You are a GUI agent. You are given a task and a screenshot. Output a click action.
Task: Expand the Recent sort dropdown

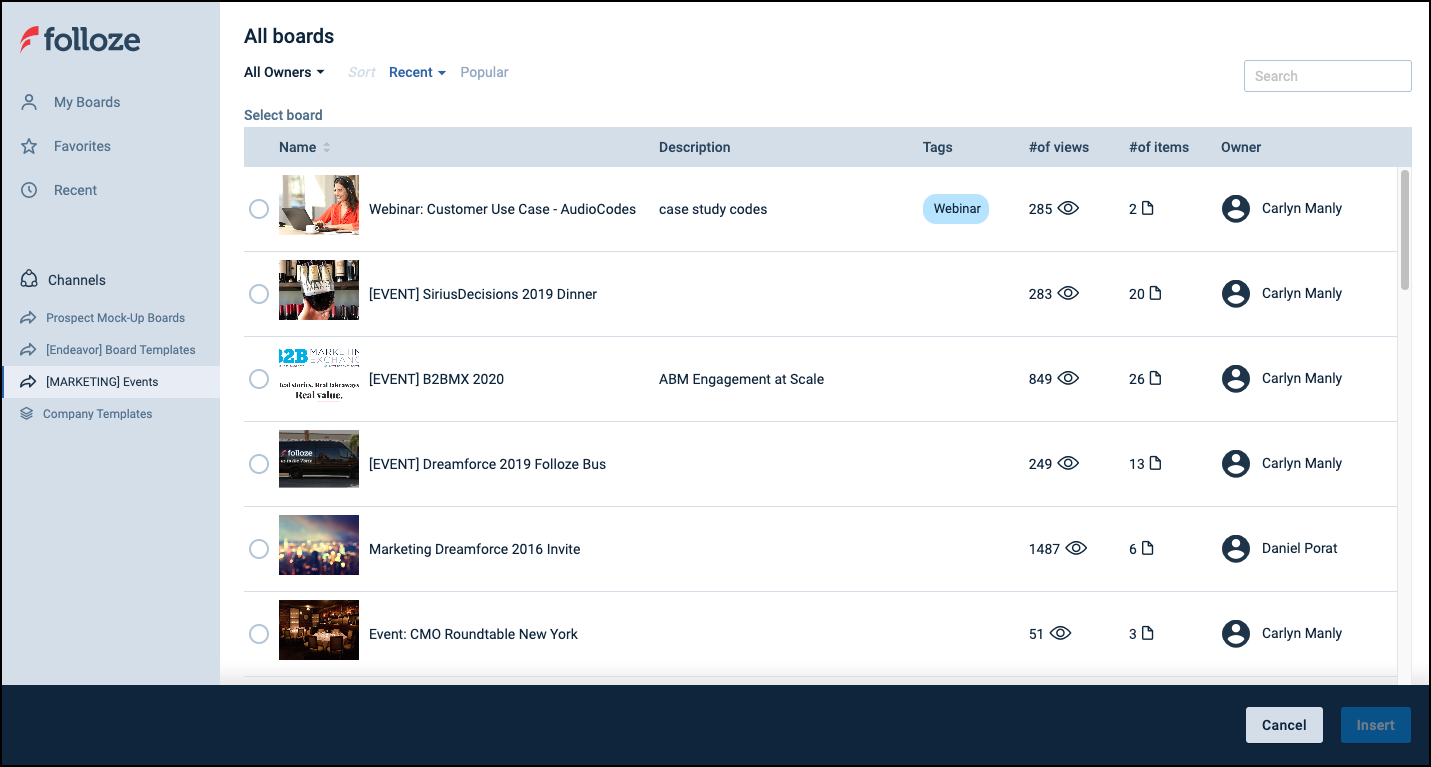tap(417, 72)
